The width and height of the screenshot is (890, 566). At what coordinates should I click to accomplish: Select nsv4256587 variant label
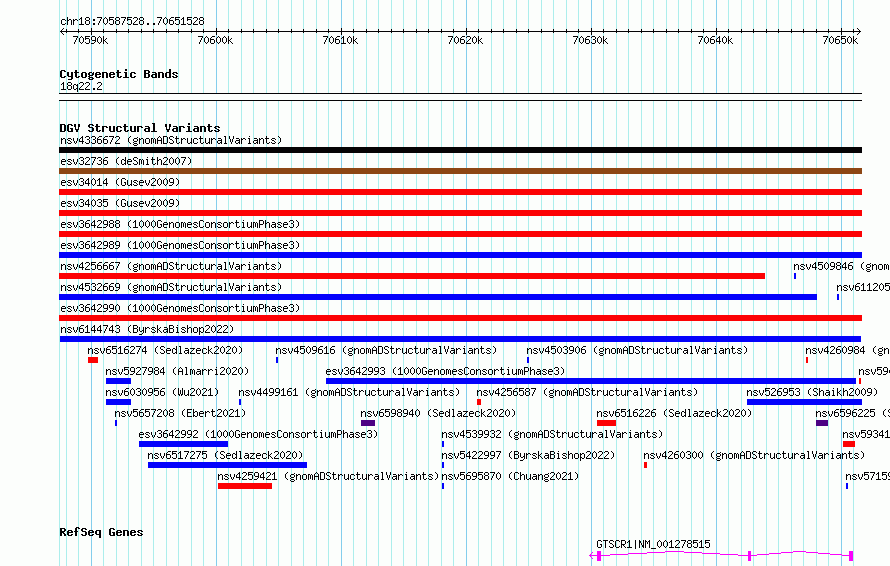click(587, 392)
